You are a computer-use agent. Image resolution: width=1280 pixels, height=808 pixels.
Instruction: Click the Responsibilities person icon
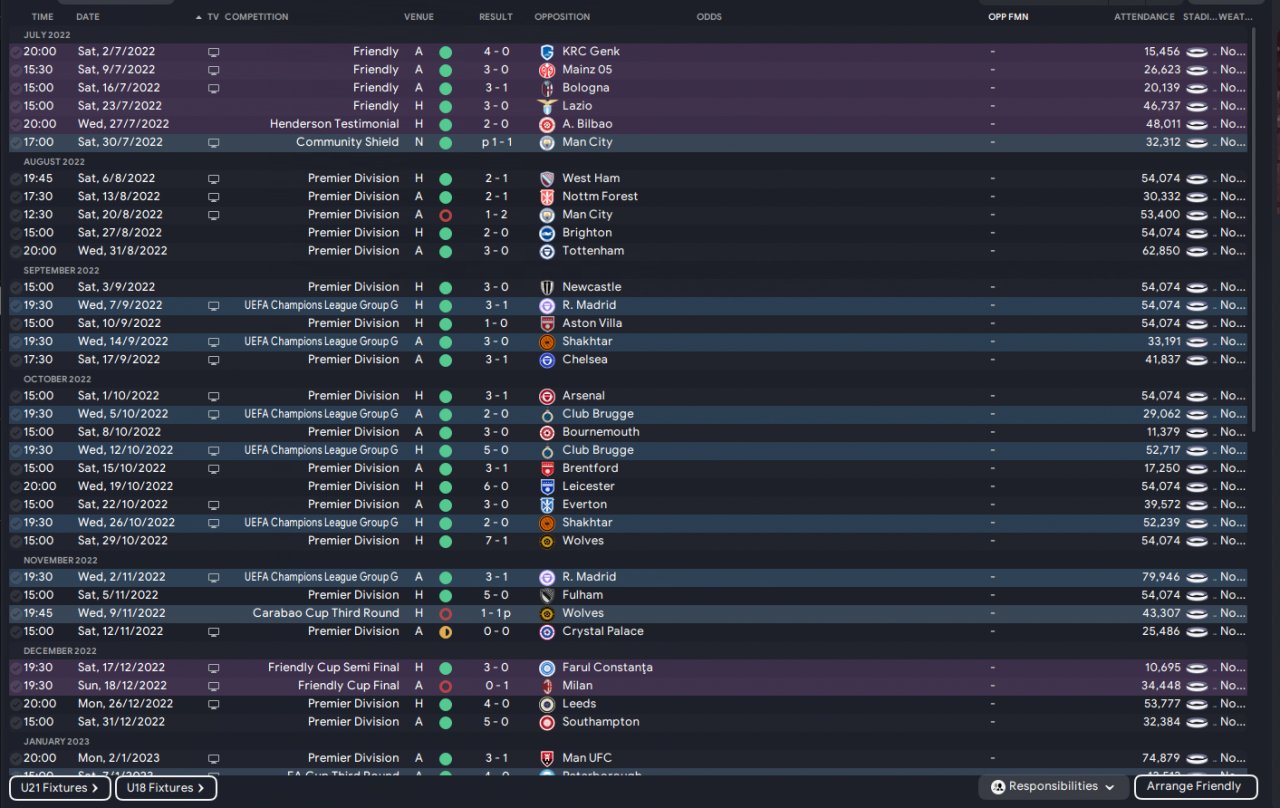pyautogui.click(x=997, y=787)
